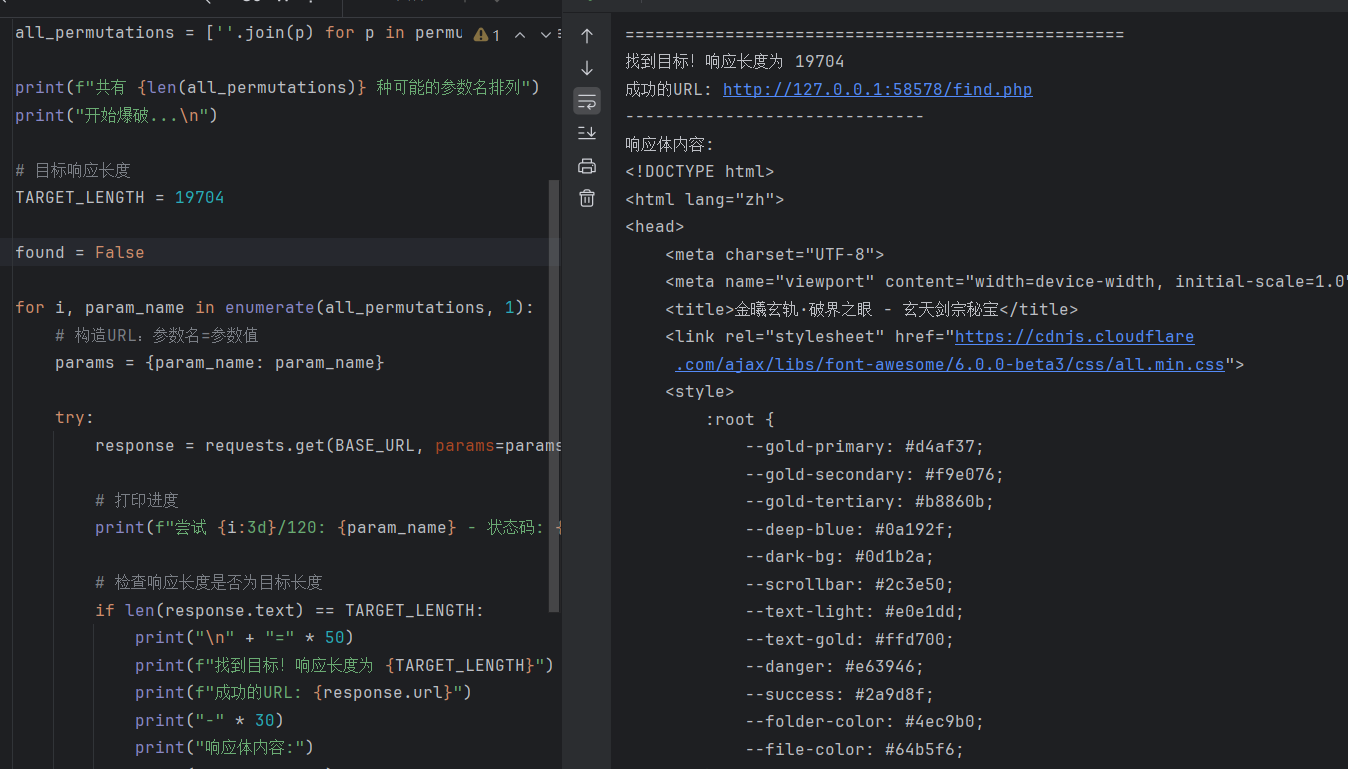The width and height of the screenshot is (1348, 769).
Task: Click the 'found = False' code line
Action: [80, 253]
